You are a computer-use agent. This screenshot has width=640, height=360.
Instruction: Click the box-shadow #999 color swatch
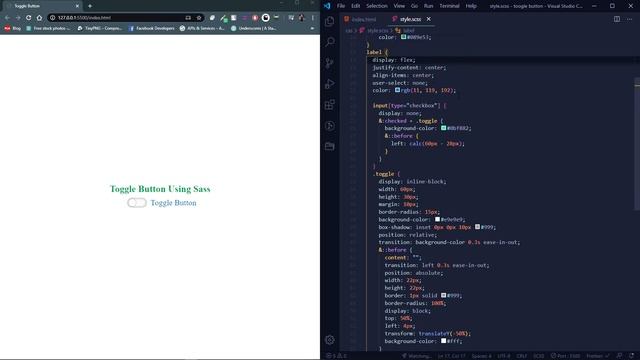477,227
